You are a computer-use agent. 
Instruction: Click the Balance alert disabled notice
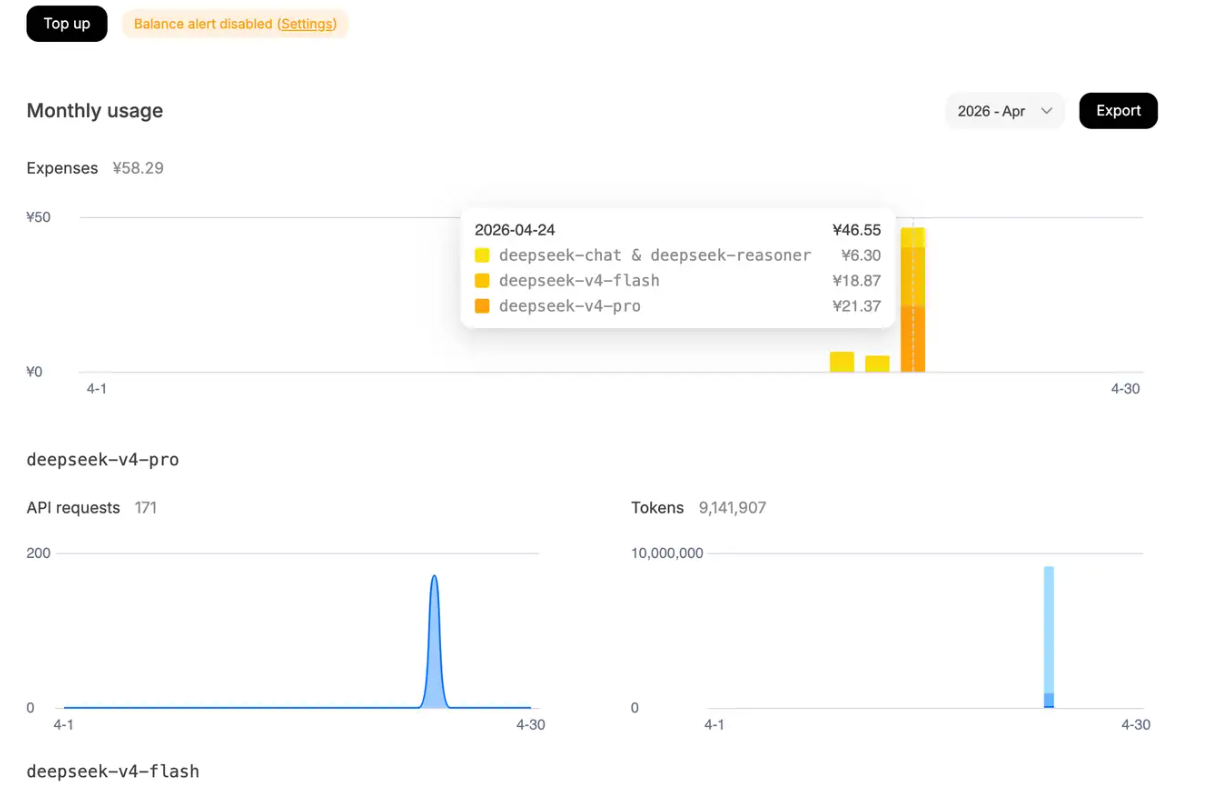point(235,24)
